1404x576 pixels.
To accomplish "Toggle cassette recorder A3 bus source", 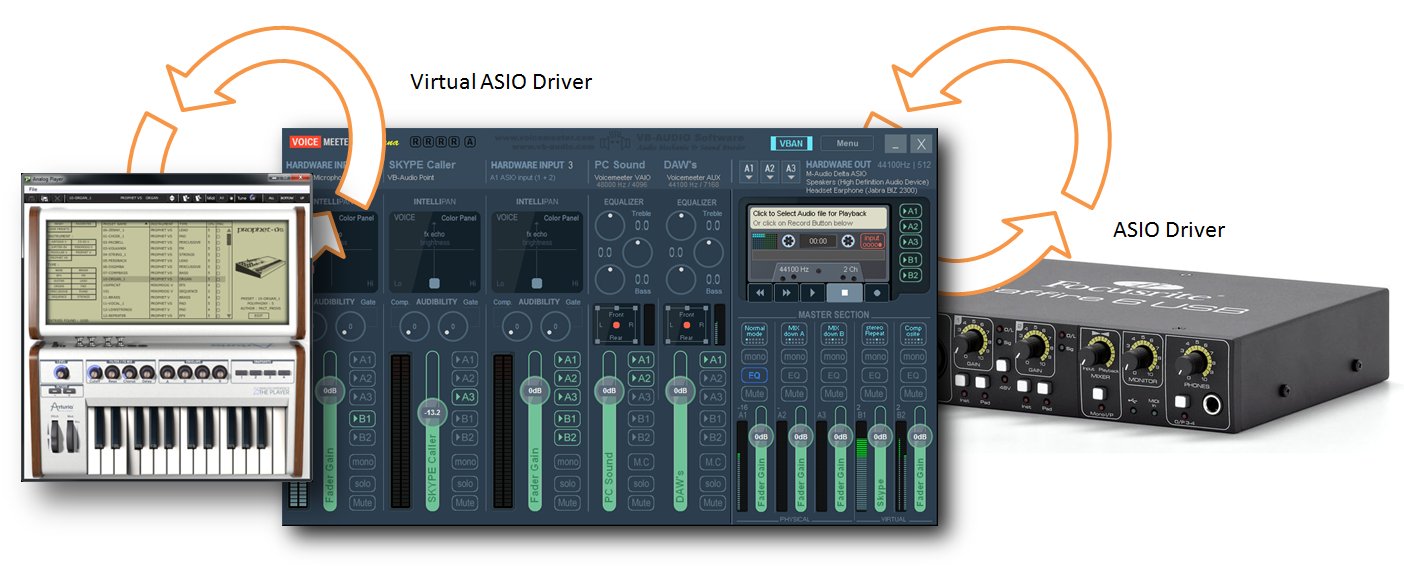I will 910,241.
